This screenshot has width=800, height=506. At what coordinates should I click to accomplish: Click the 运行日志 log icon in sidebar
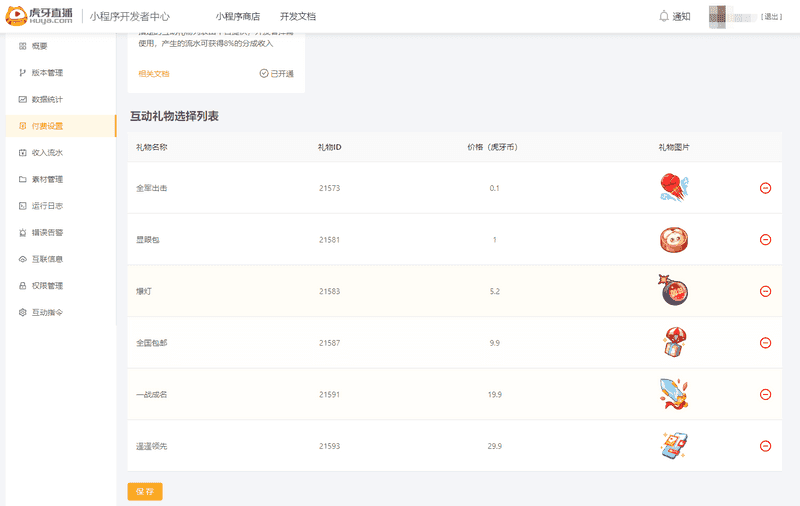click(22, 206)
